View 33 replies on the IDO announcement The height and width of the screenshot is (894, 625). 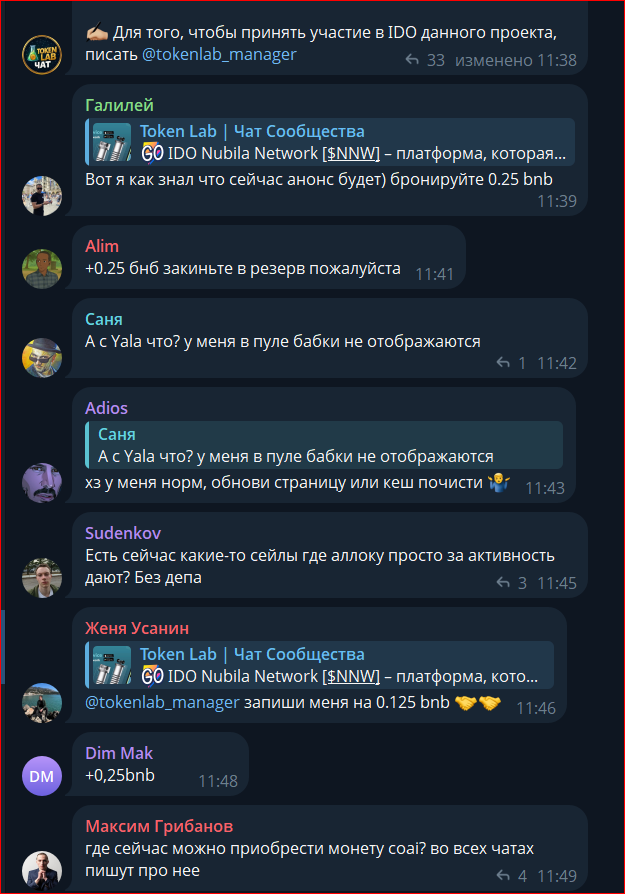pos(425,60)
